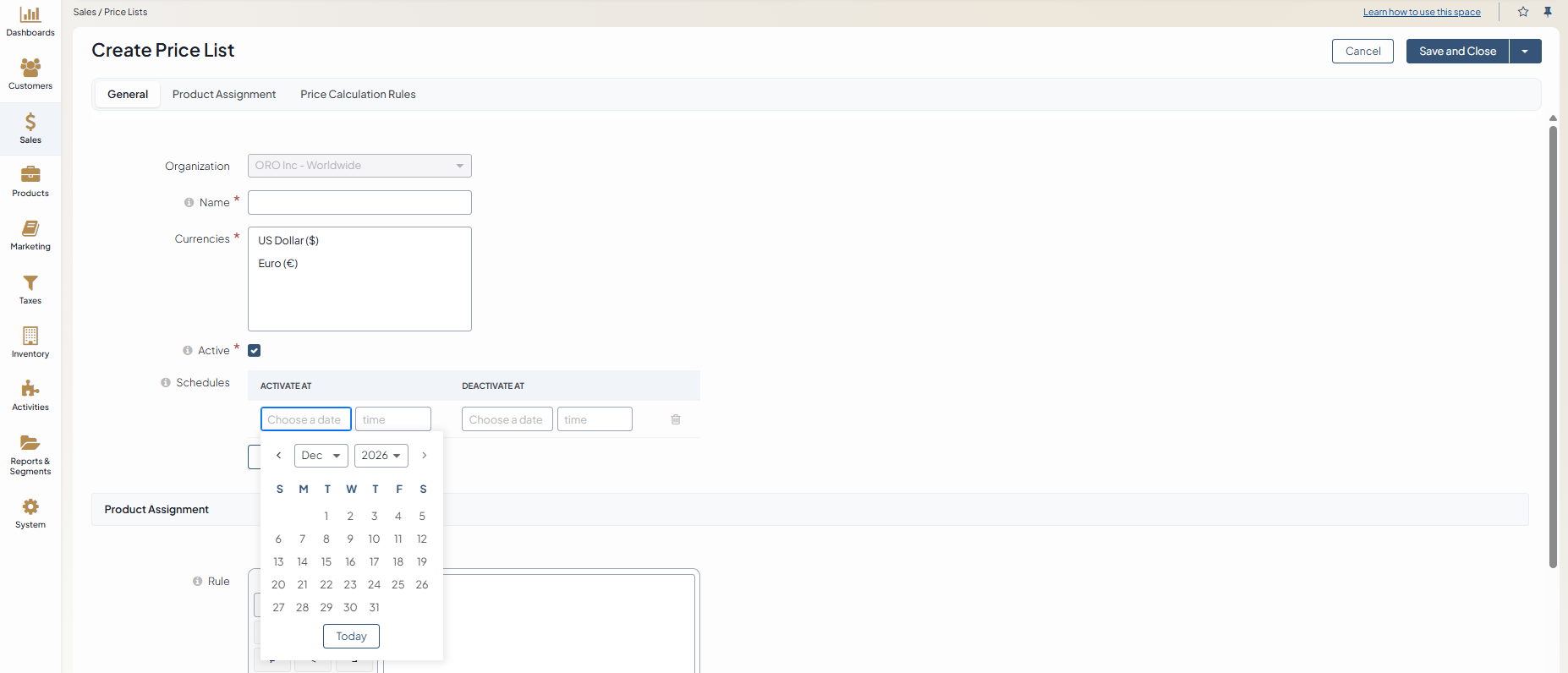Mark page as favorite with star icon
1568x673 pixels.
[x=1523, y=12]
